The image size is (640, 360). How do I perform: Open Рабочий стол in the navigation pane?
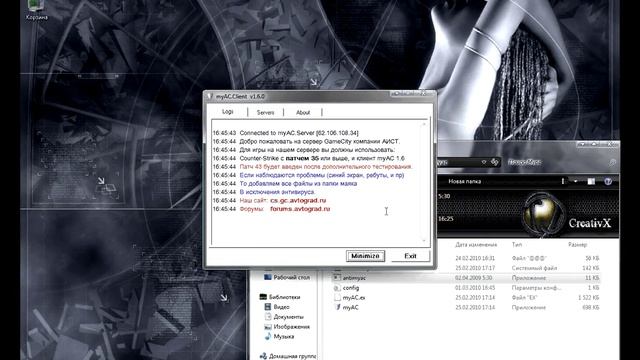(x=291, y=277)
